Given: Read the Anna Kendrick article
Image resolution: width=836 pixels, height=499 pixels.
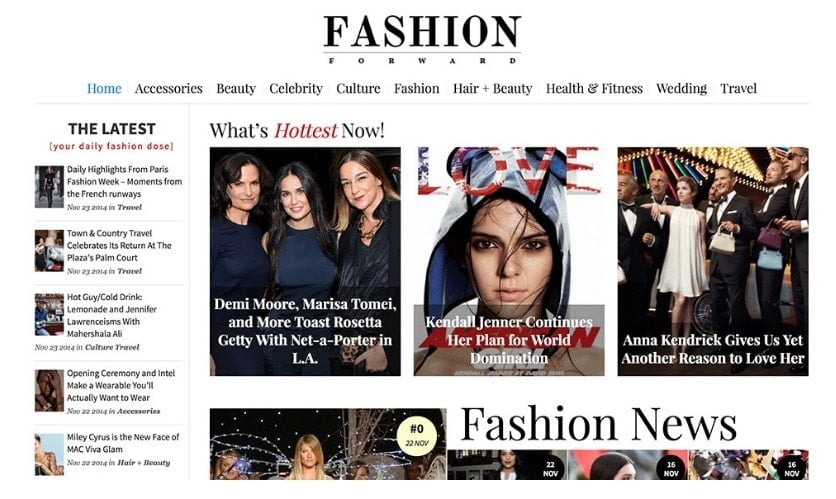Looking at the screenshot, I should pyautogui.click(x=713, y=349).
